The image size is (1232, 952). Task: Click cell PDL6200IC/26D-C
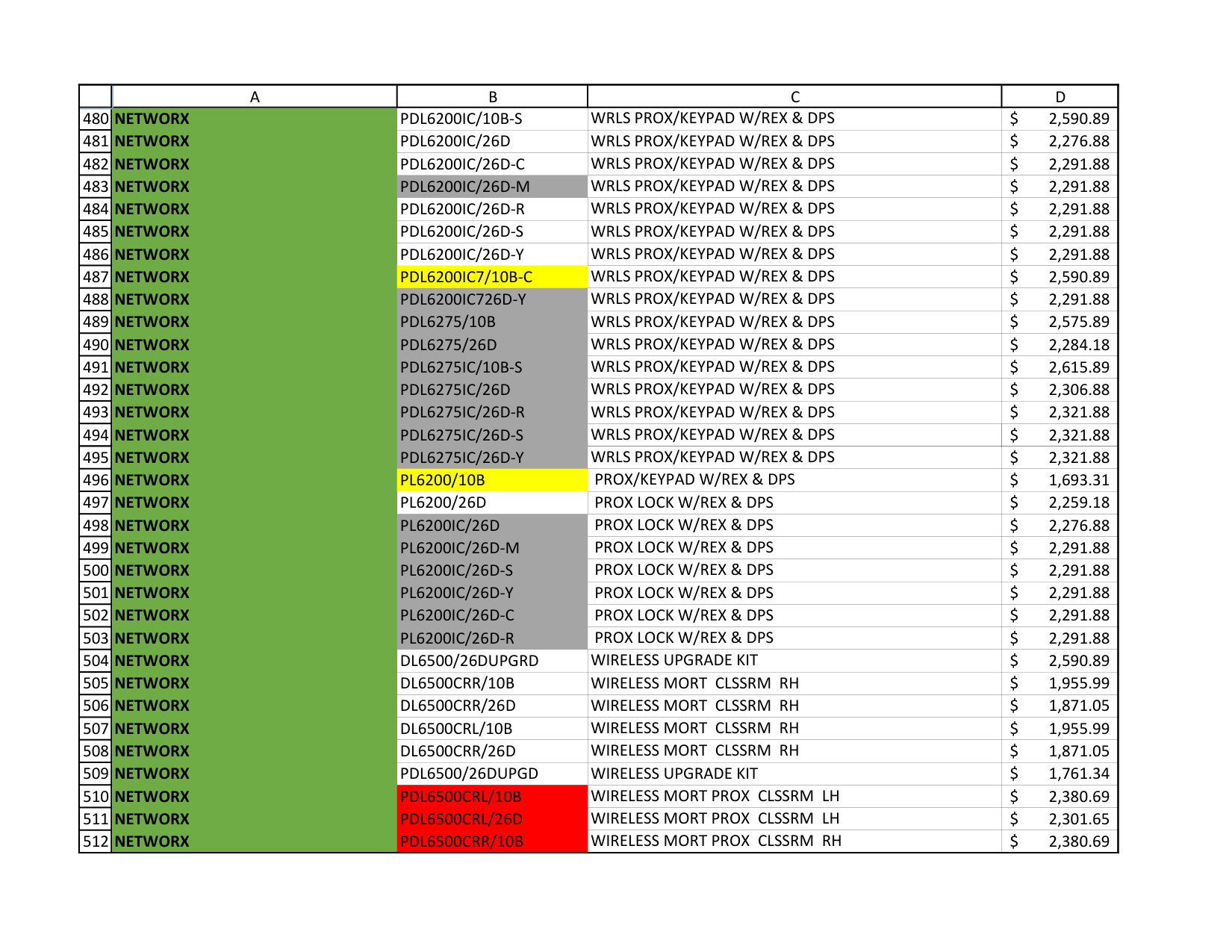tap(492, 164)
